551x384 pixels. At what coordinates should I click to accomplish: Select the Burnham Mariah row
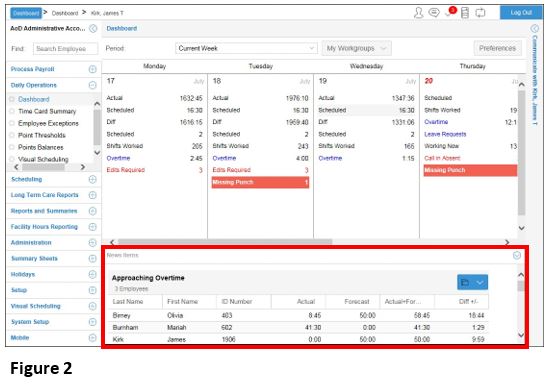coord(299,327)
